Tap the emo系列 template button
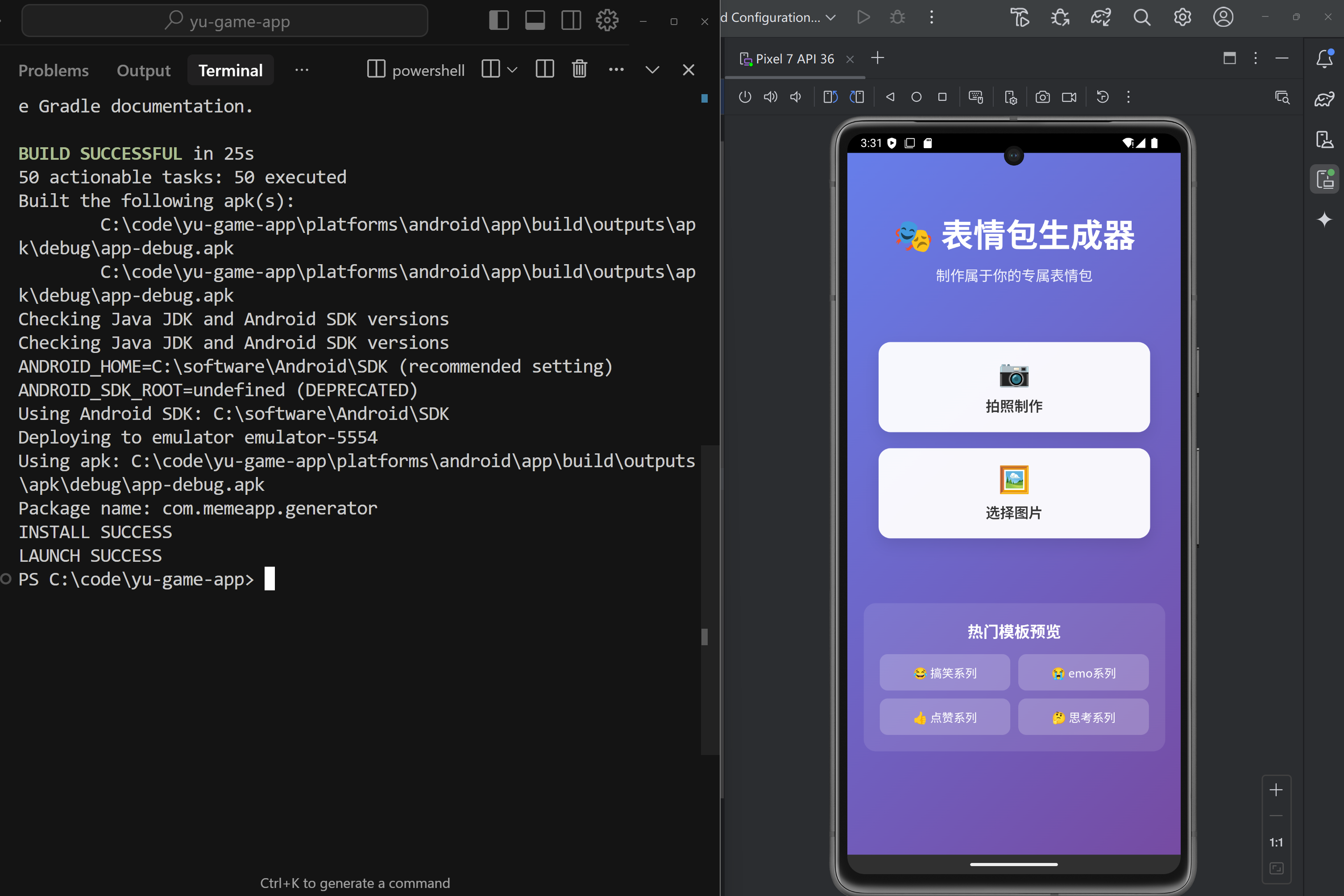The image size is (1344, 896). (1083, 672)
